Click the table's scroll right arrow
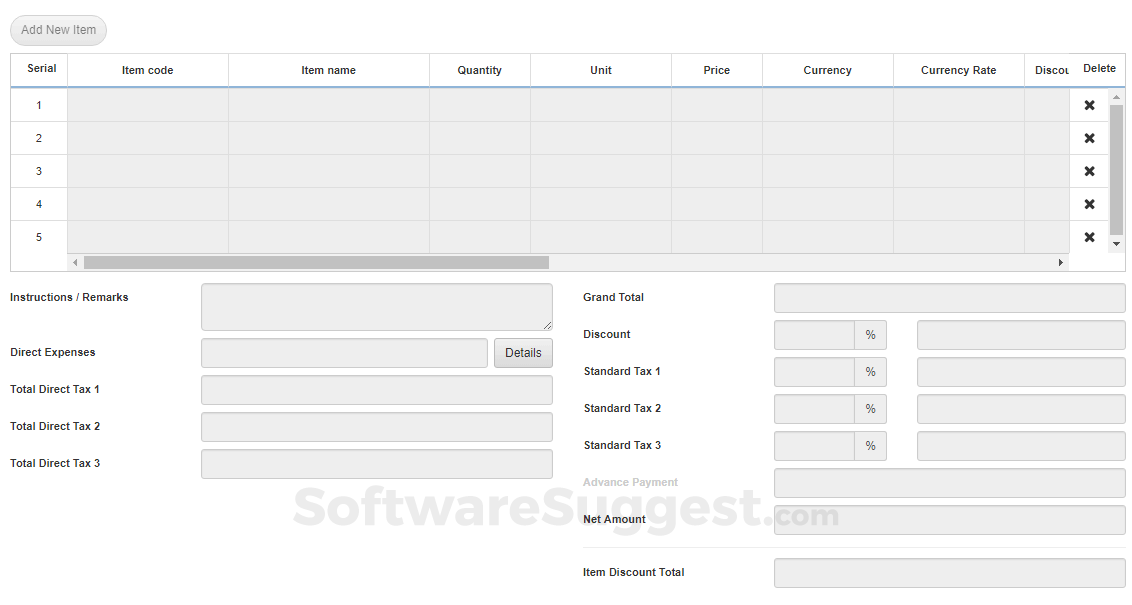Viewport: 1132px width, 605px height. coord(1061,262)
